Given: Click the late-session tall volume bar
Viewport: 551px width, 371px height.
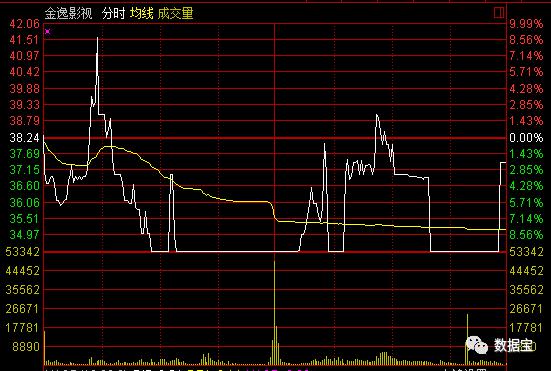Looking at the screenshot, I should 467,339.
